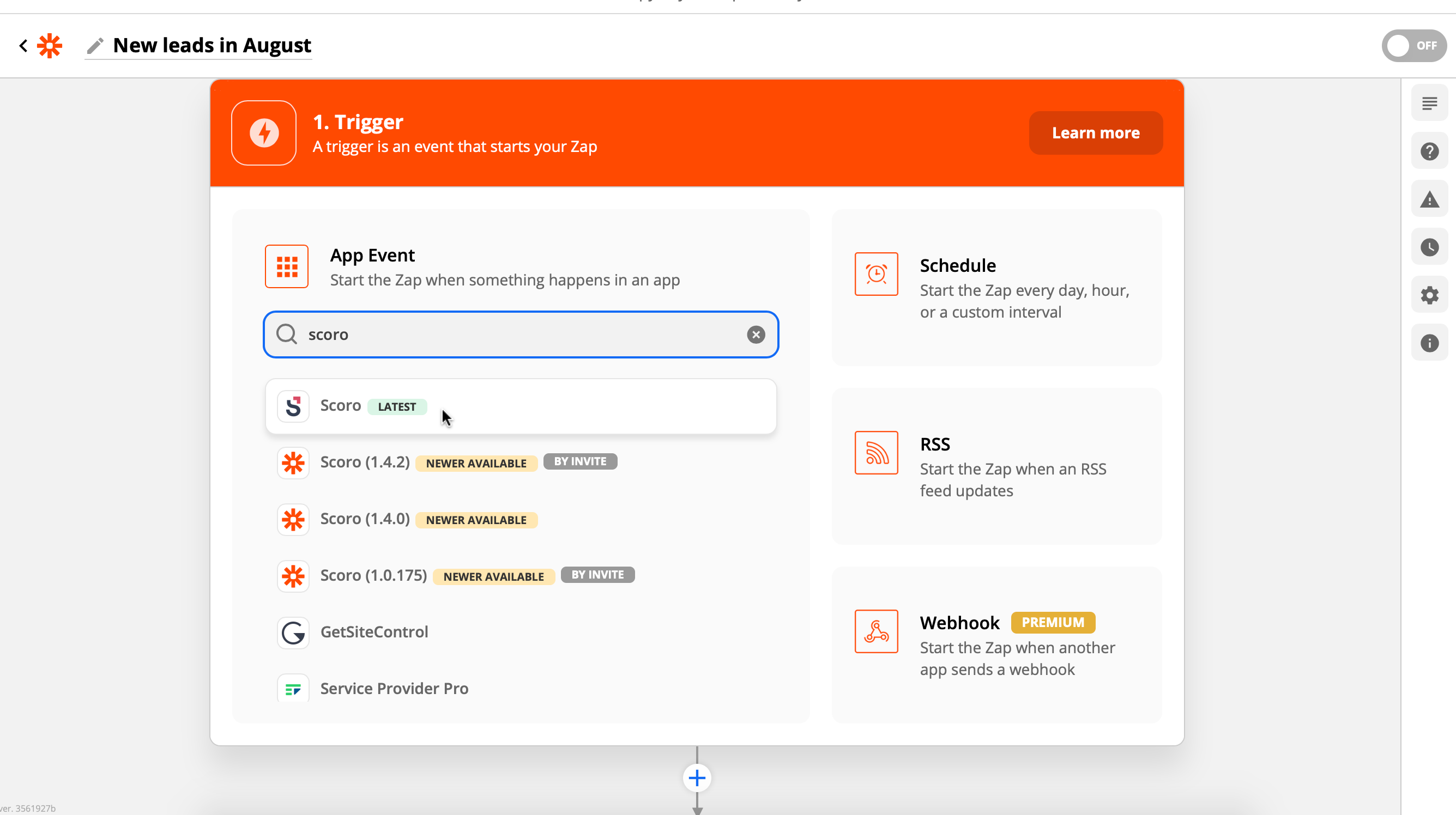Viewport: 1456px width, 815px height.
Task: Open the help question mark icon
Action: point(1429,151)
